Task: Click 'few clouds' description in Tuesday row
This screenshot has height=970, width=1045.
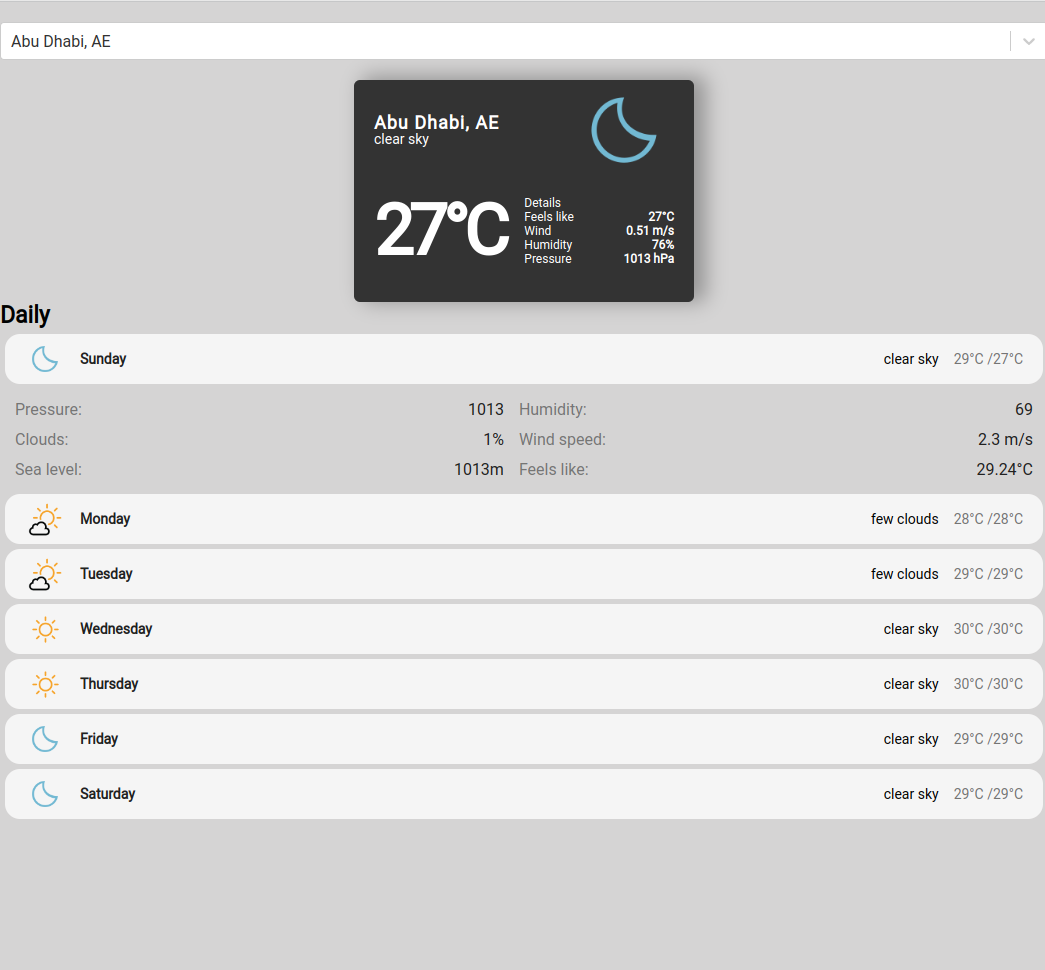Action: pyautogui.click(x=904, y=574)
